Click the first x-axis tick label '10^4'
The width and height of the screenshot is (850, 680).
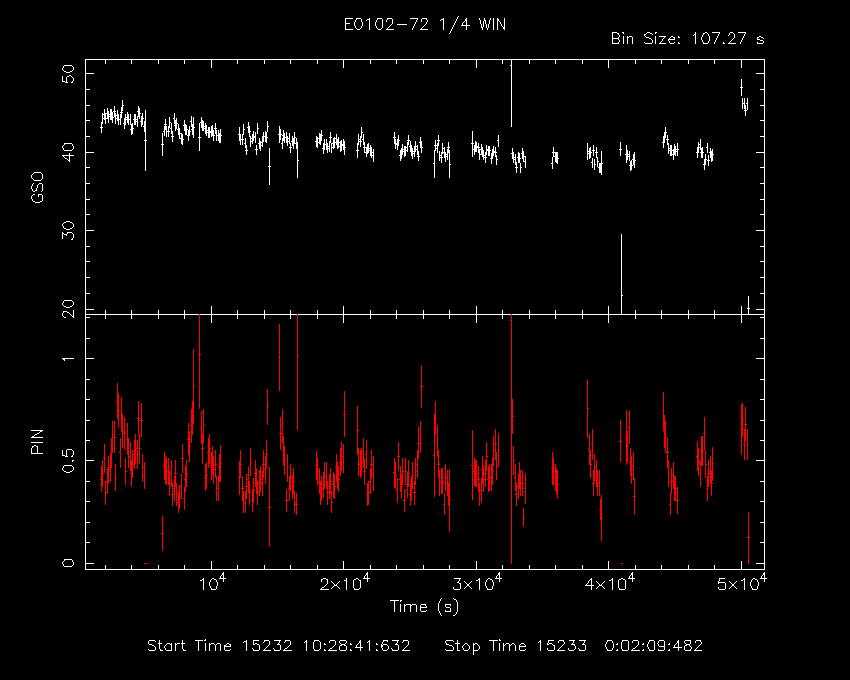[x=212, y=582]
